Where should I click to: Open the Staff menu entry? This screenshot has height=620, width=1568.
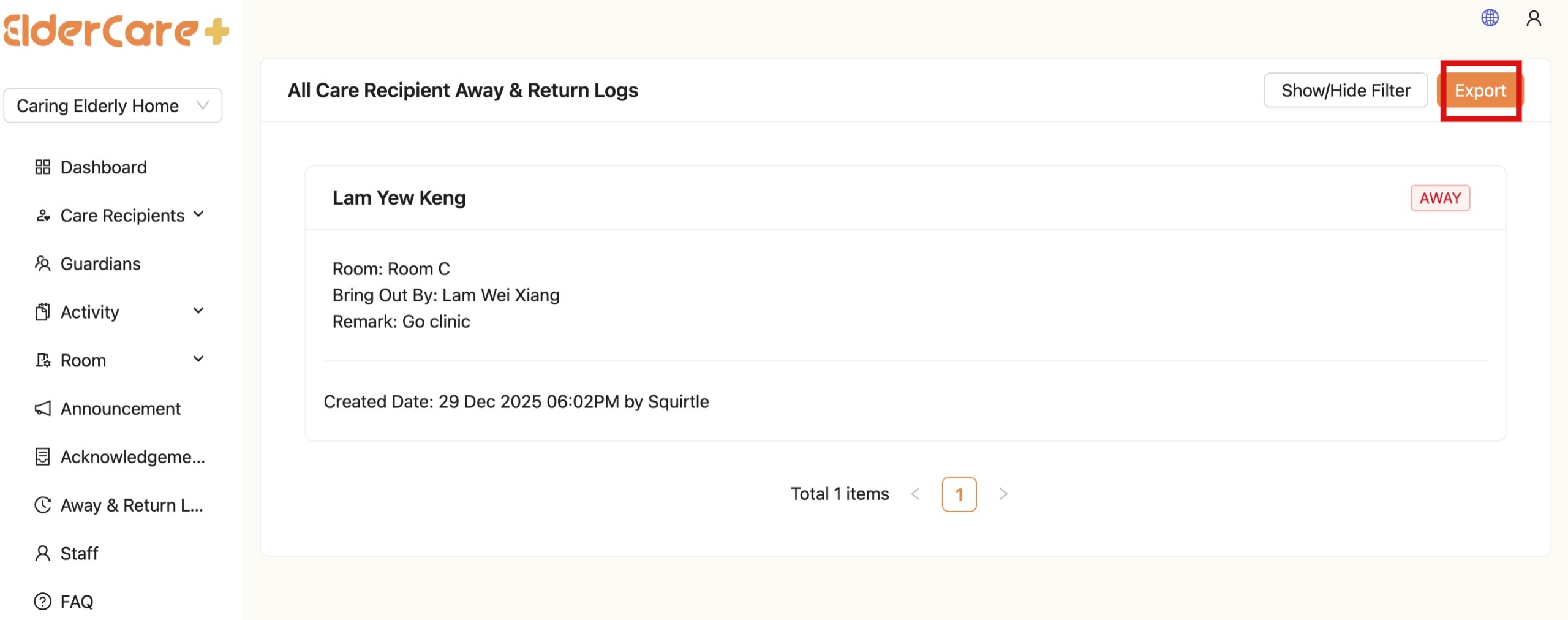tap(78, 553)
